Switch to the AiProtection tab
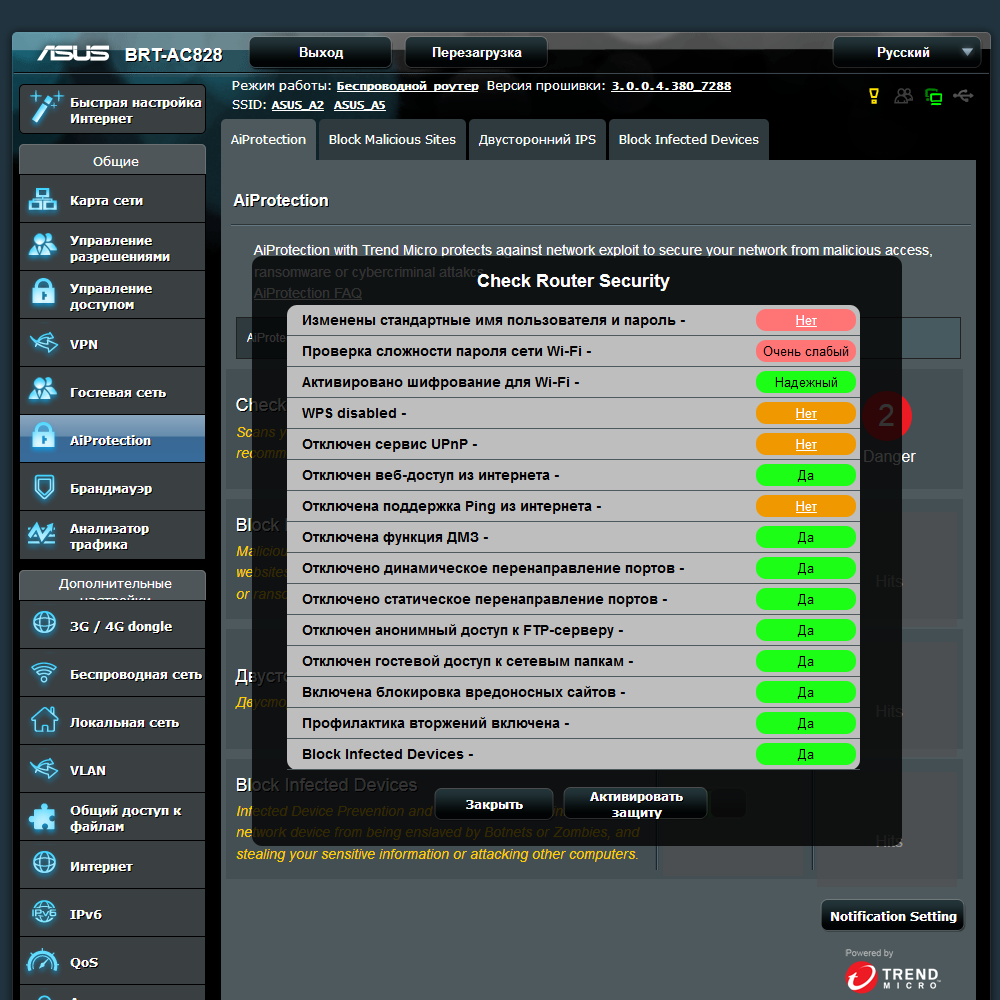 click(x=268, y=140)
